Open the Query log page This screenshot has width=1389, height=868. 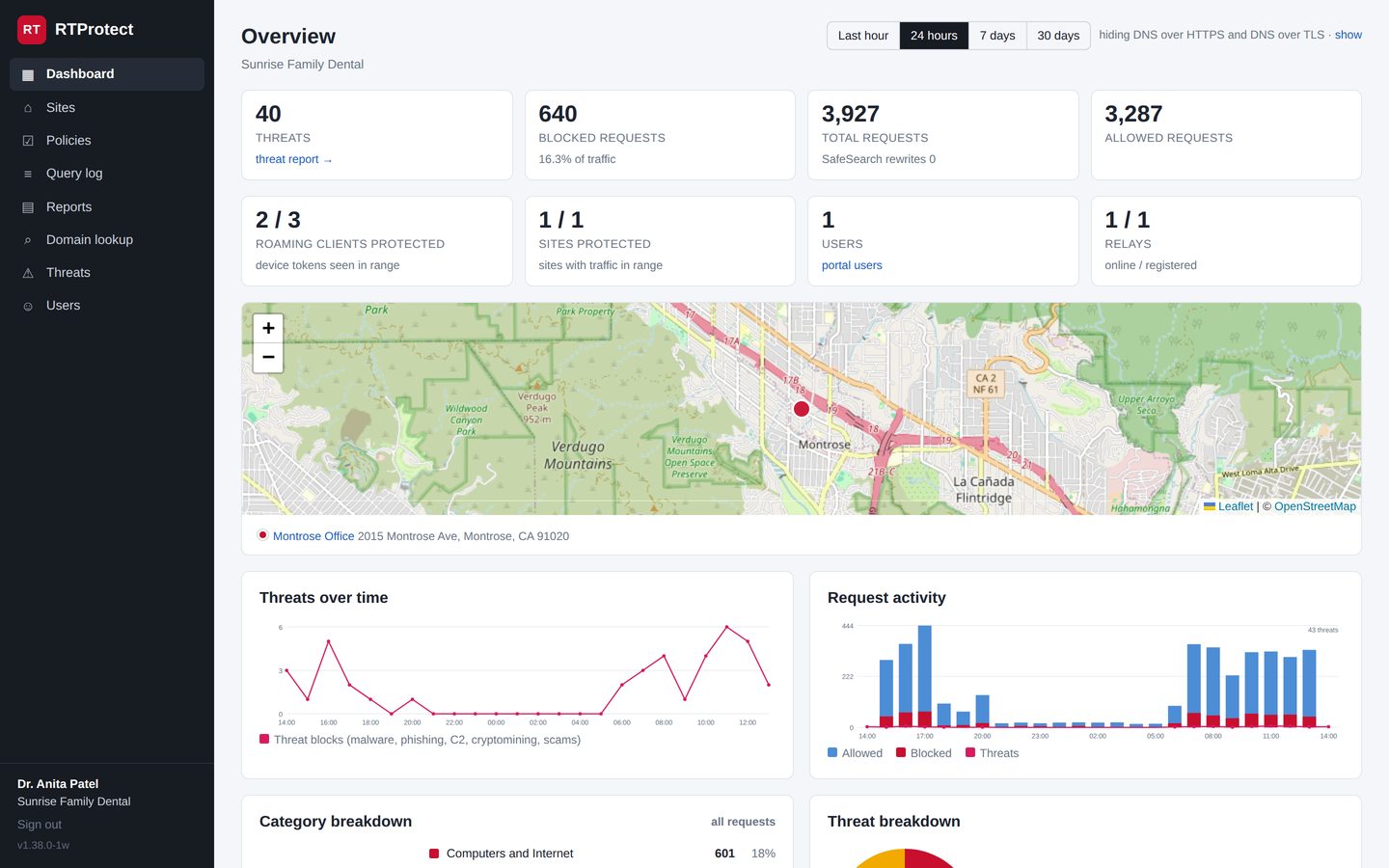pyautogui.click(x=107, y=174)
